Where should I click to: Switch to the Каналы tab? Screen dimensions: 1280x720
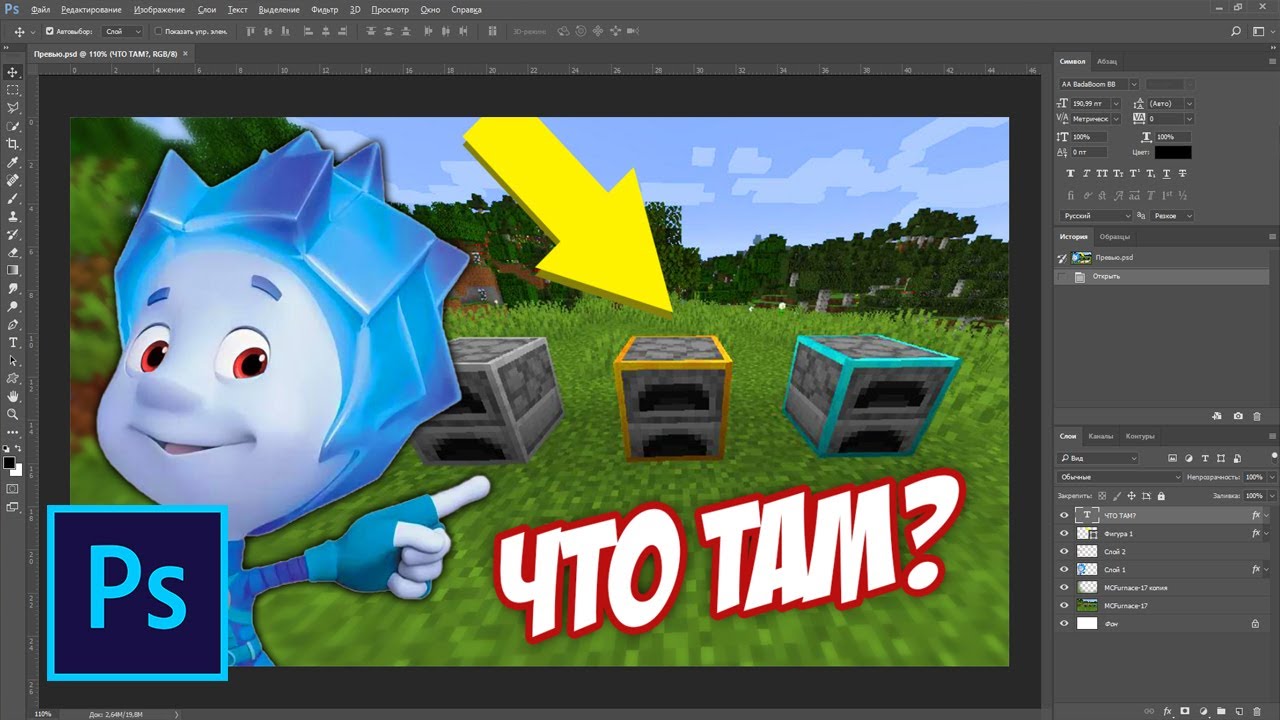pos(1101,437)
